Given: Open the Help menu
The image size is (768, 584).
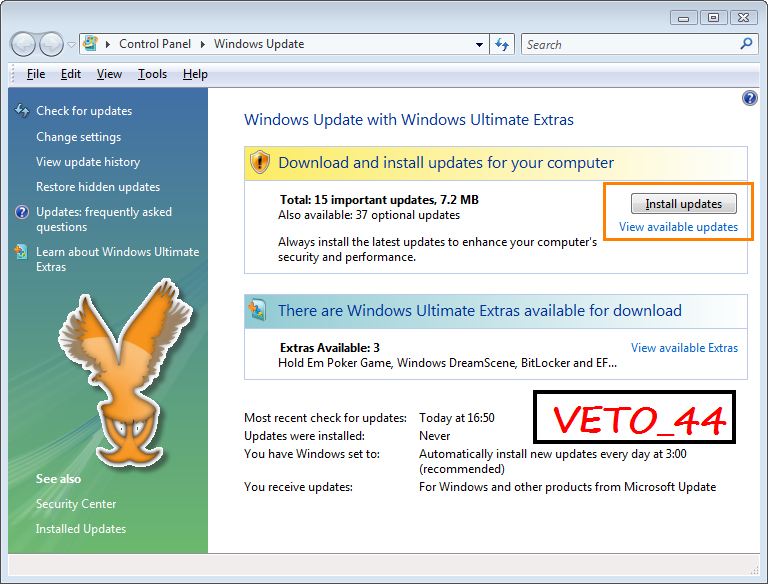Looking at the screenshot, I should (195, 74).
